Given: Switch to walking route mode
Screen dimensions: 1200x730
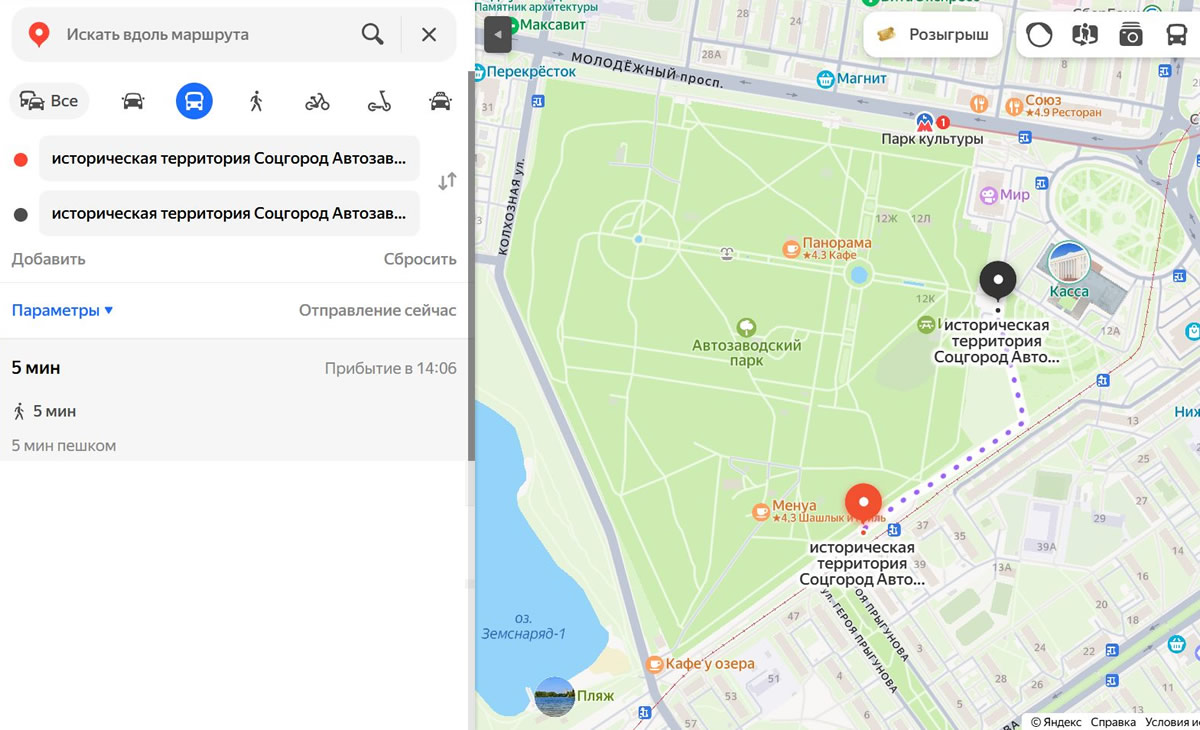Looking at the screenshot, I should (256, 101).
